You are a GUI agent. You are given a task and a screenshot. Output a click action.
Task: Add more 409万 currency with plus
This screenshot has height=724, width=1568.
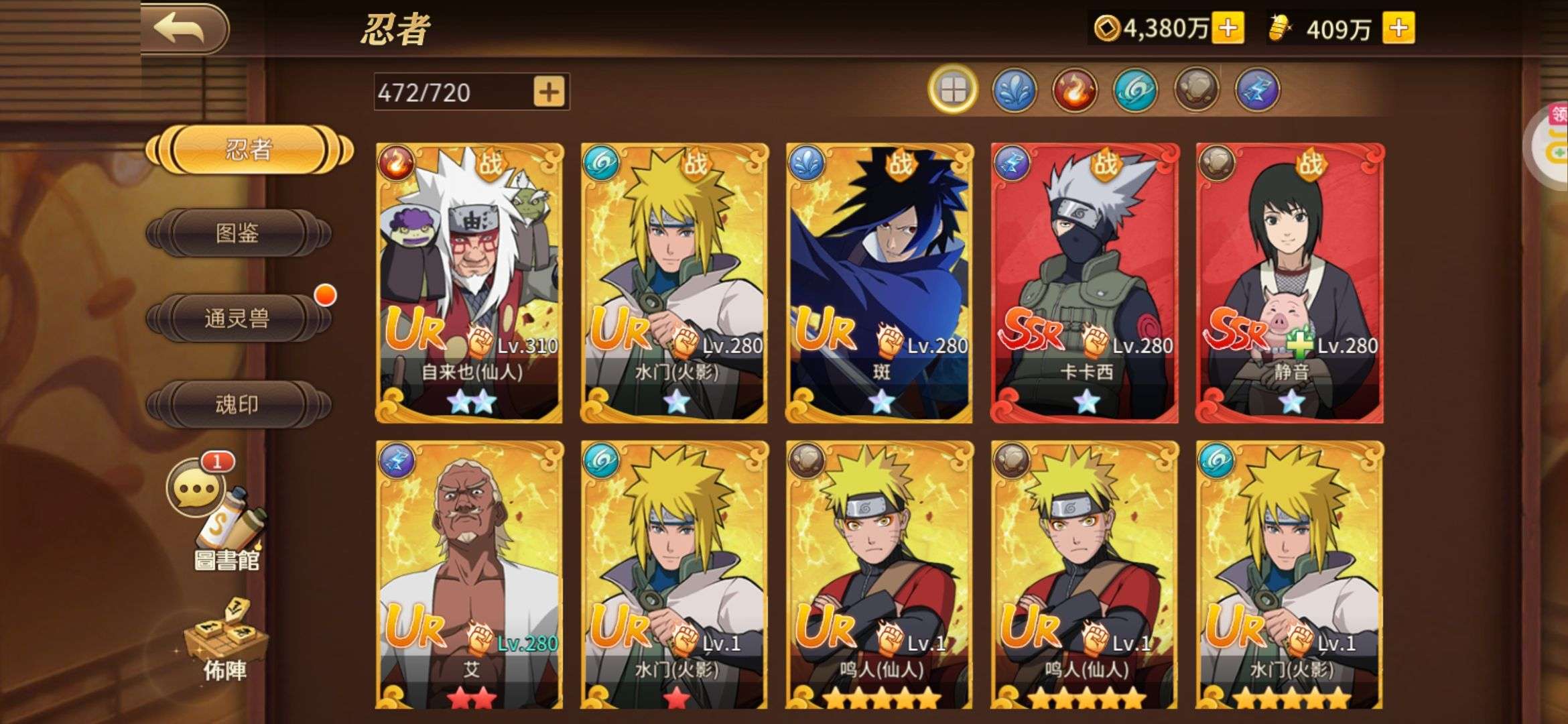point(1398,28)
